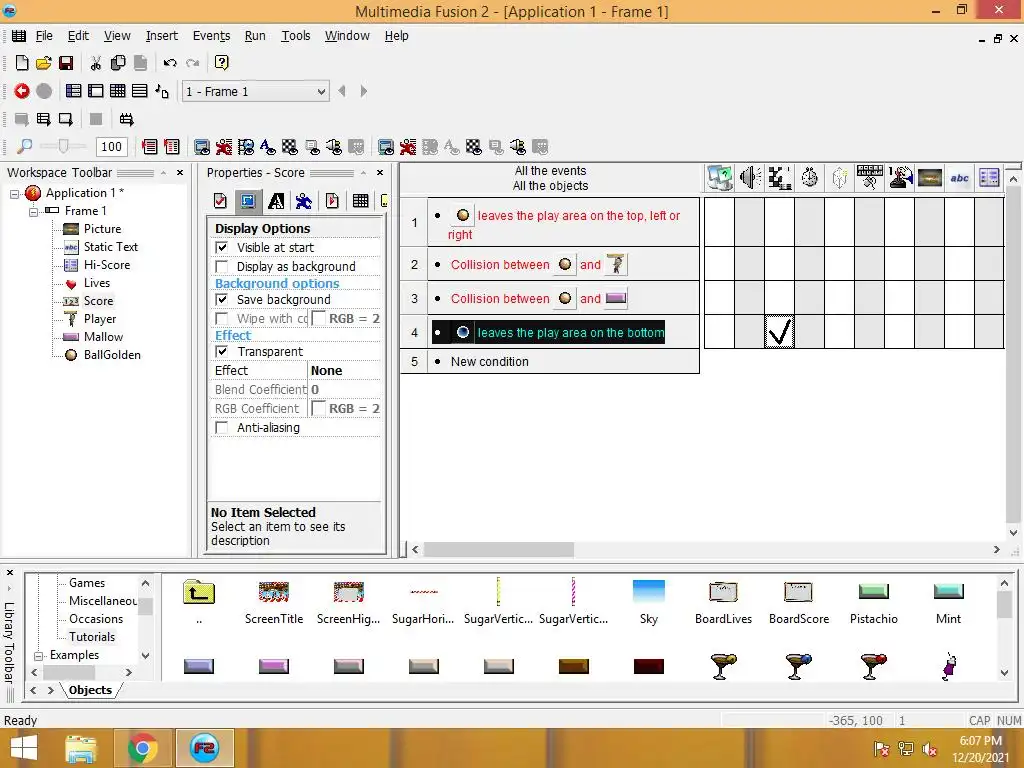The width and height of the screenshot is (1024, 768).
Task: Click the Player 1 joystick column icon
Action: click(900, 178)
